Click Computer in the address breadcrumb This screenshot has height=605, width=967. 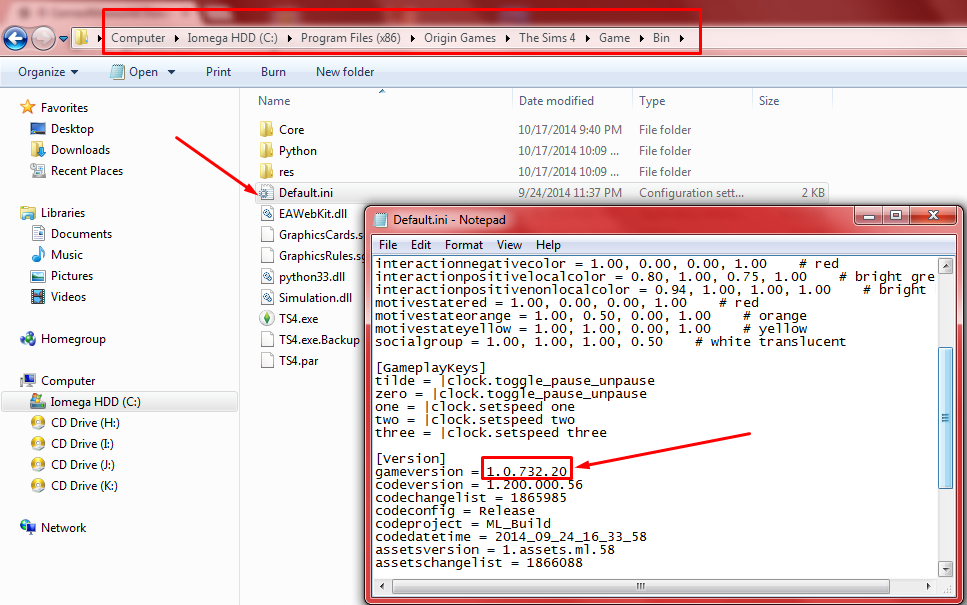coord(138,38)
